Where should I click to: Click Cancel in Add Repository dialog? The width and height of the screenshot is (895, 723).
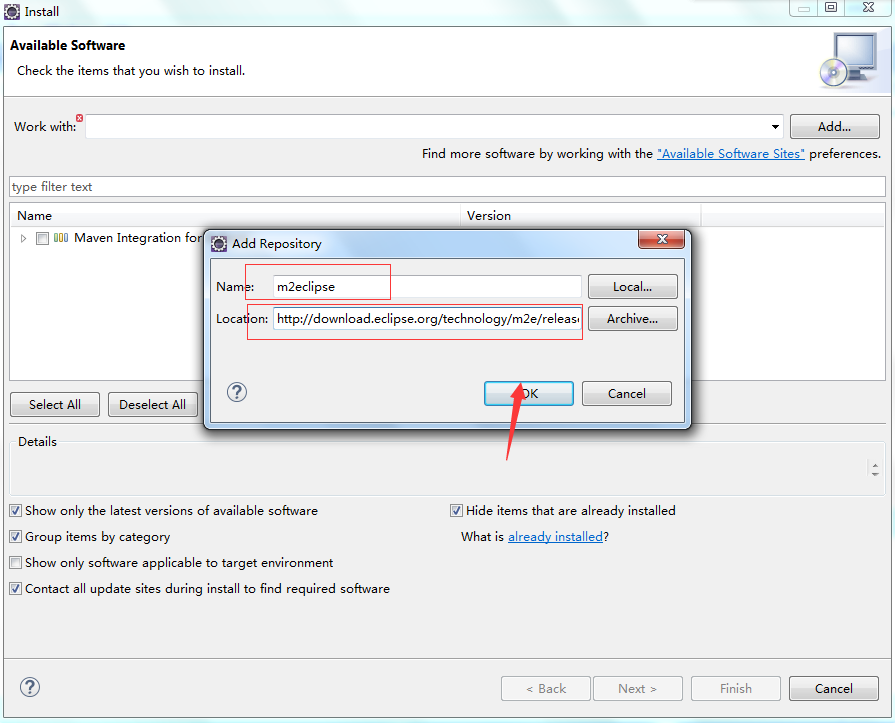pyautogui.click(x=627, y=393)
